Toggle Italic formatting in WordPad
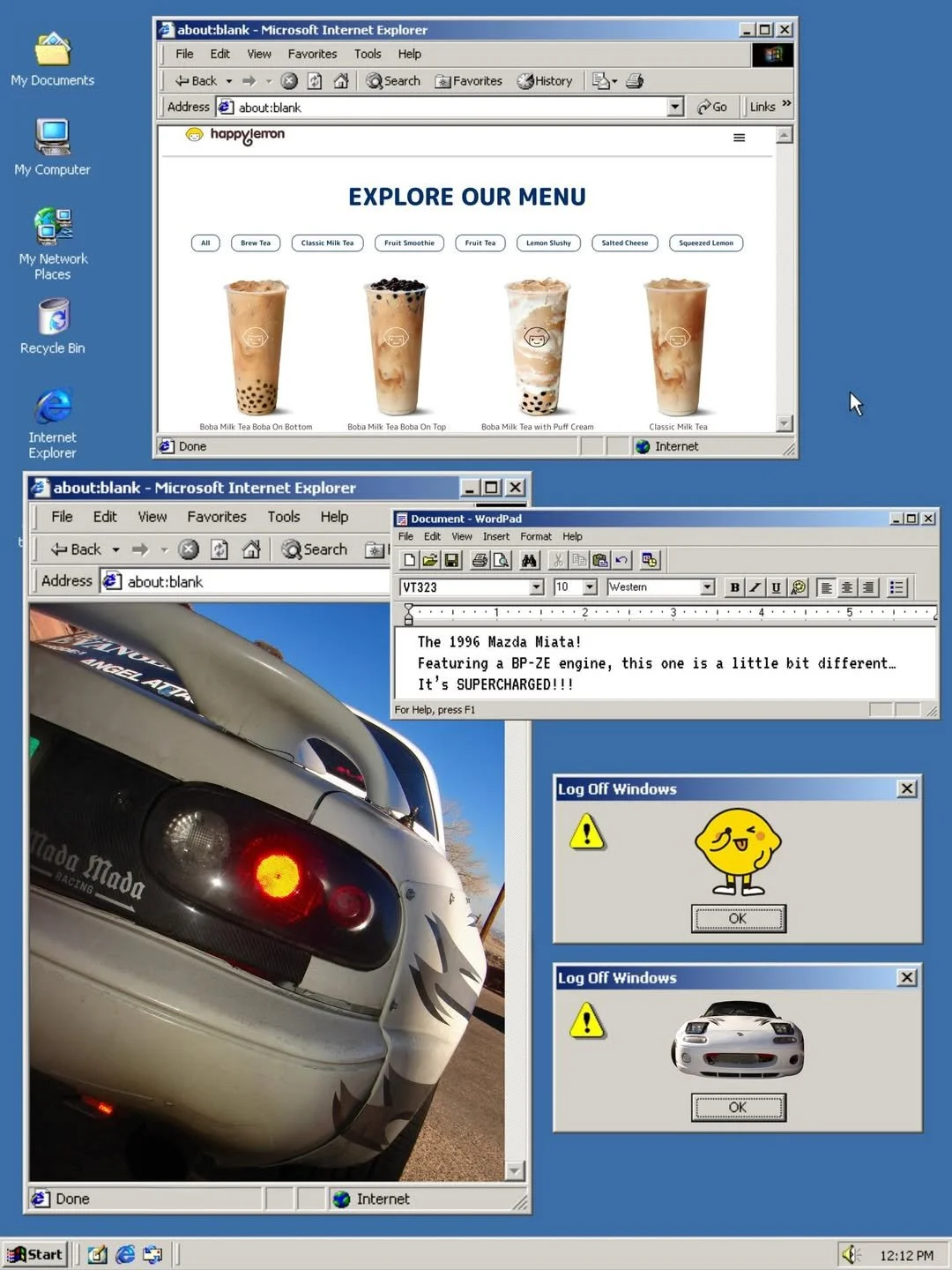952x1270 pixels. pyautogui.click(x=755, y=587)
